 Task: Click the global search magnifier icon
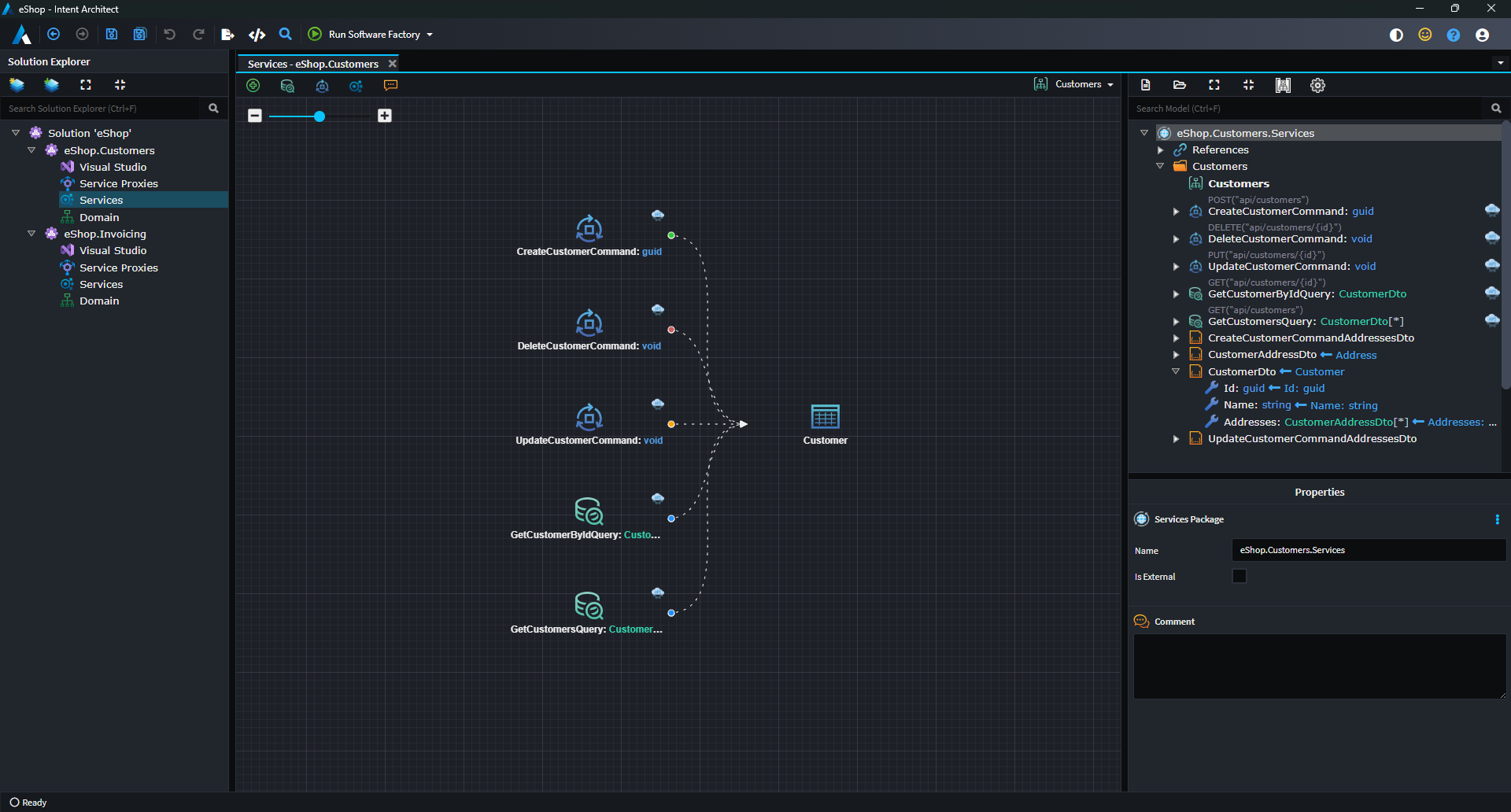pos(286,35)
